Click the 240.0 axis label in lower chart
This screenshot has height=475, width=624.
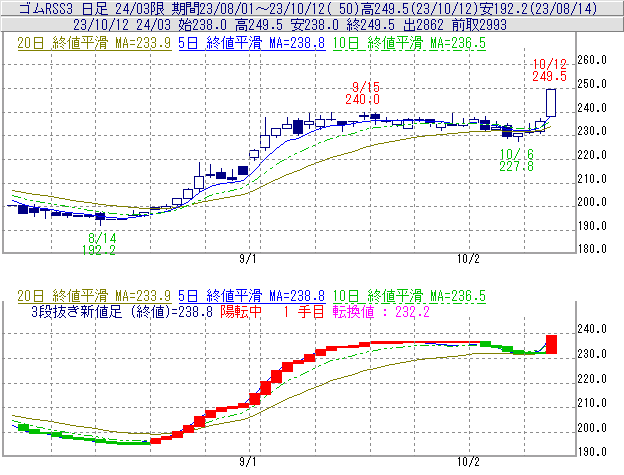click(592, 329)
